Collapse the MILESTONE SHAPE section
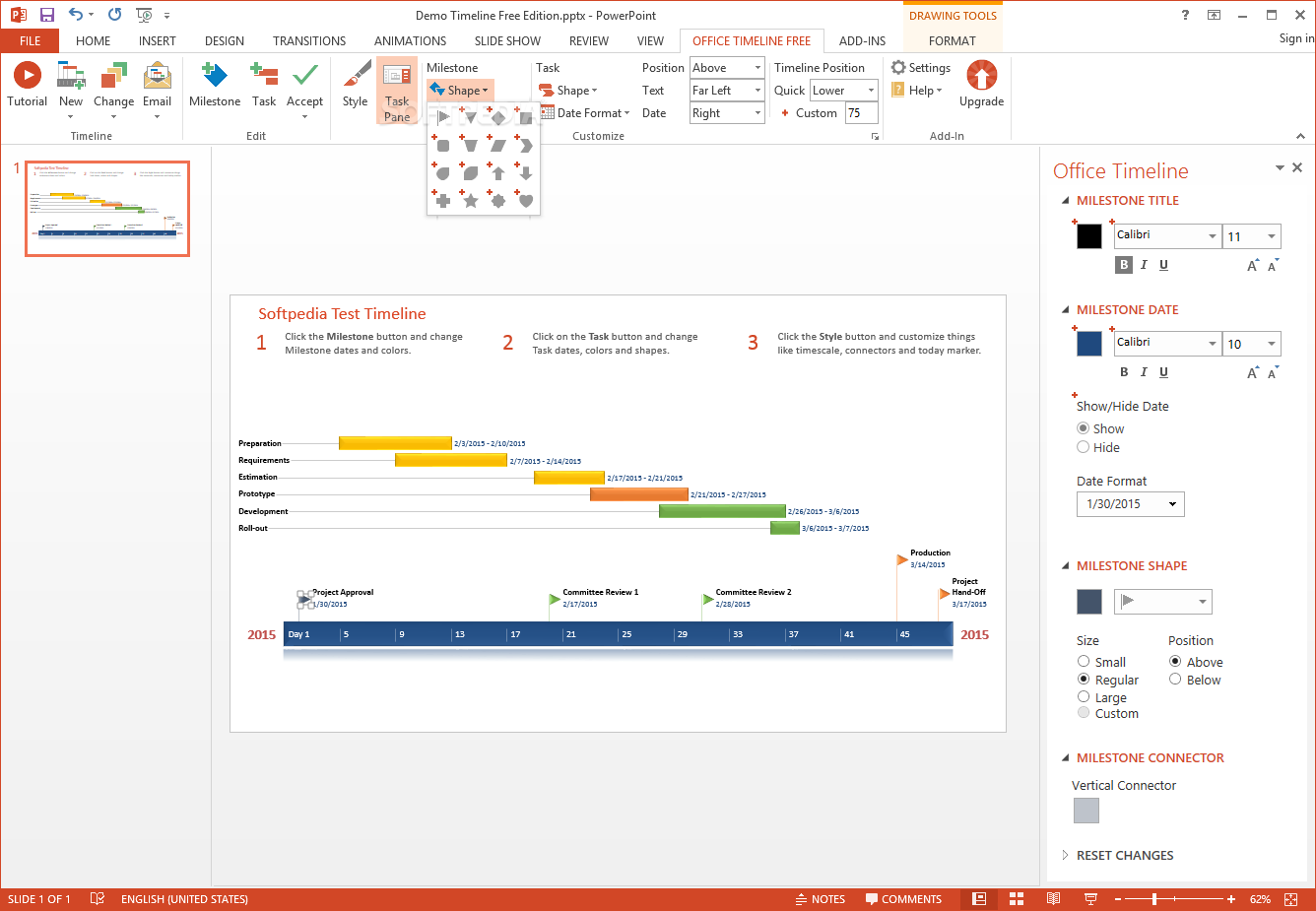Image resolution: width=1316 pixels, height=911 pixels. point(1065,565)
